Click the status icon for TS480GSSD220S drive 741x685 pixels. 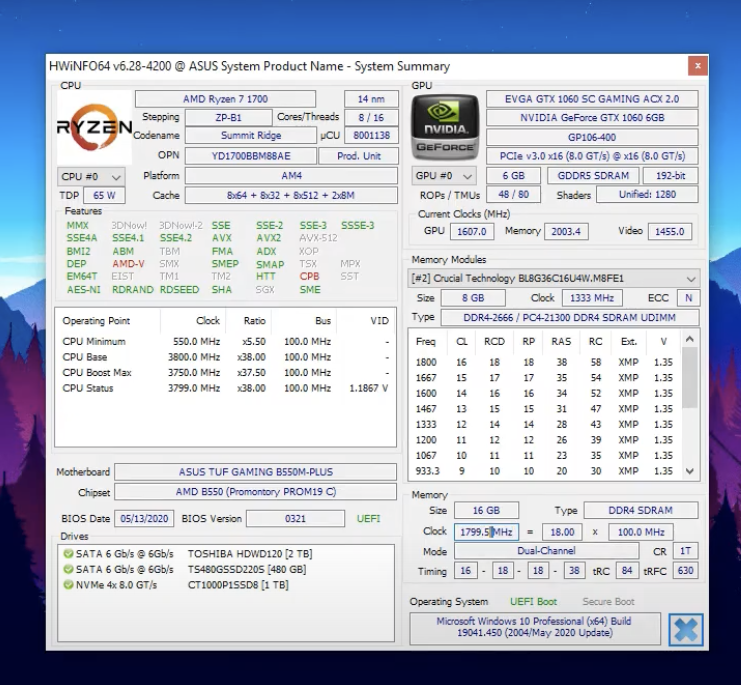click(x=68, y=569)
